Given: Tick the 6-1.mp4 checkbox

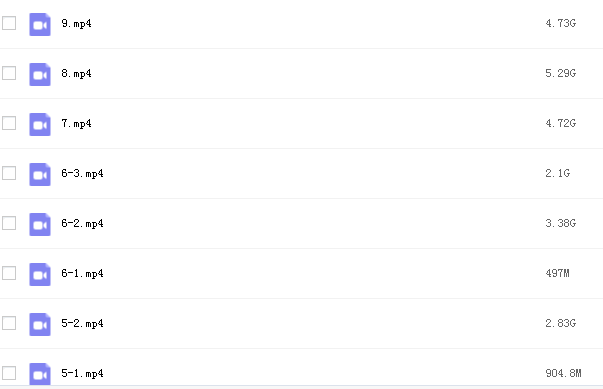Looking at the screenshot, I should point(9,273).
